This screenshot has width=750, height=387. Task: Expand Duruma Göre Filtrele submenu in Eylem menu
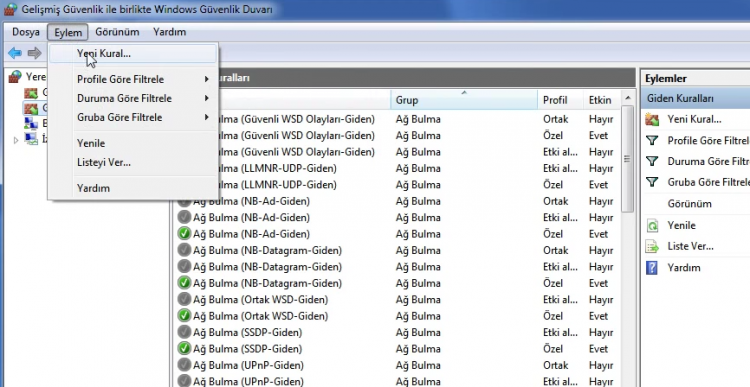(x=133, y=98)
